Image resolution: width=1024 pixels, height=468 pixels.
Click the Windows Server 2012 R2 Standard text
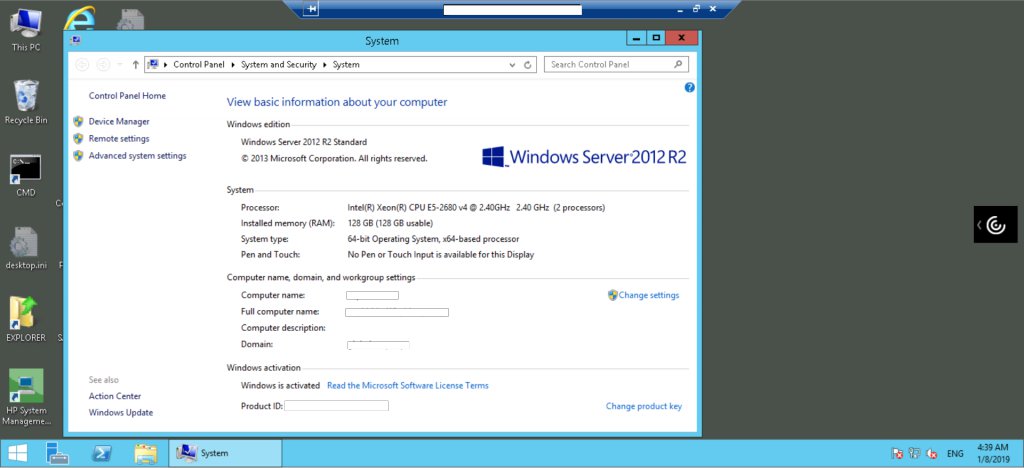(304, 142)
